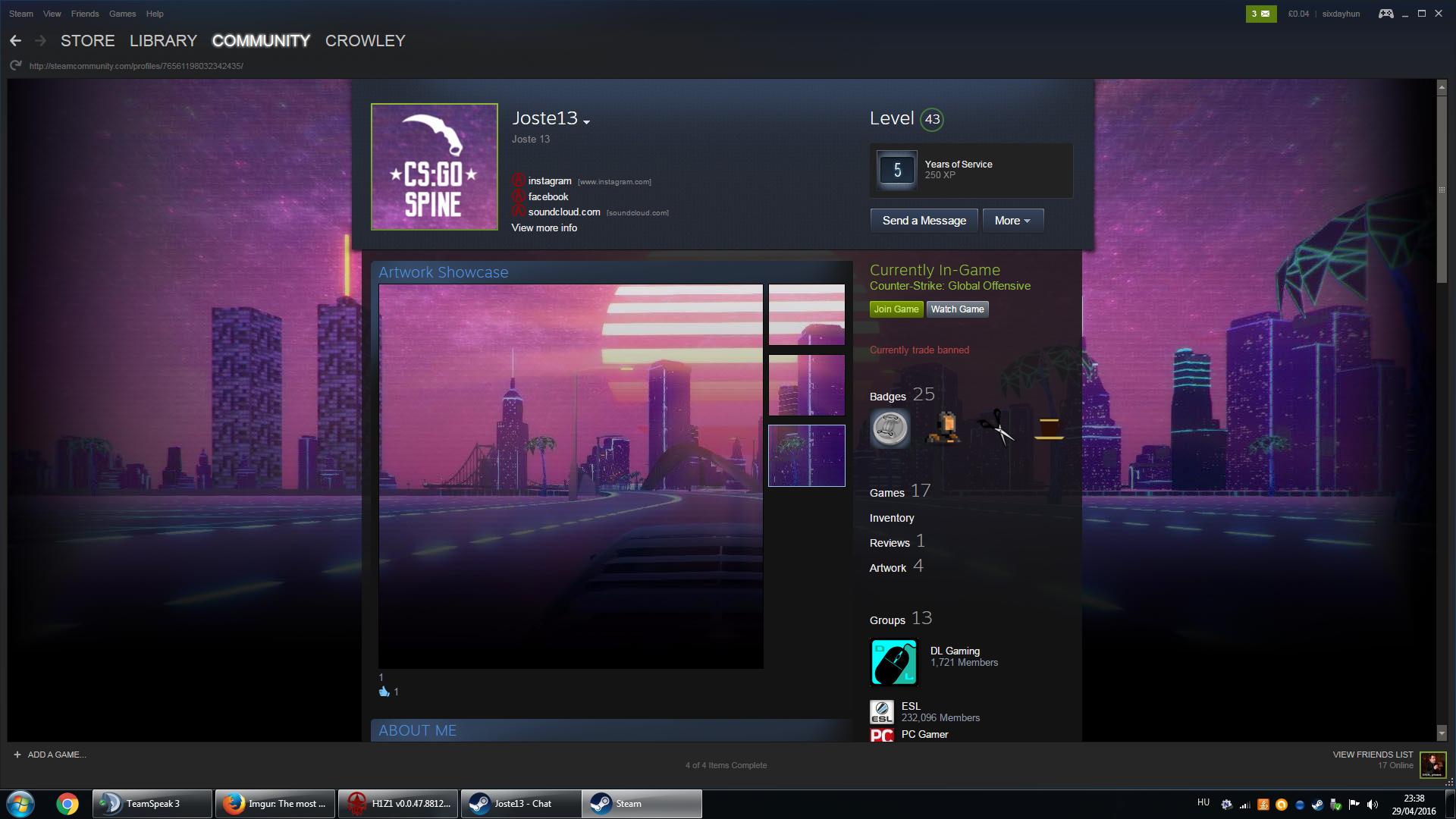Click the Send a Message button

click(x=924, y=221)
